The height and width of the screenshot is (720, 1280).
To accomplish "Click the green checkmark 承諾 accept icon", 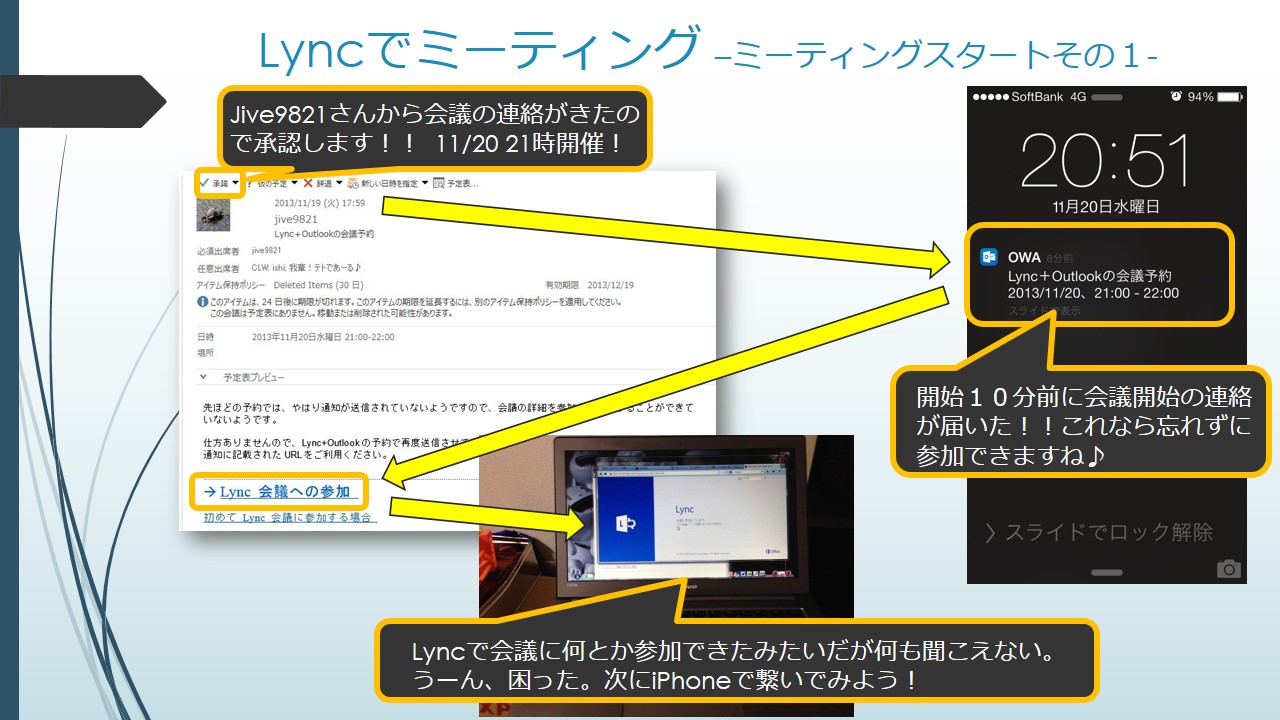I will 205,183.
